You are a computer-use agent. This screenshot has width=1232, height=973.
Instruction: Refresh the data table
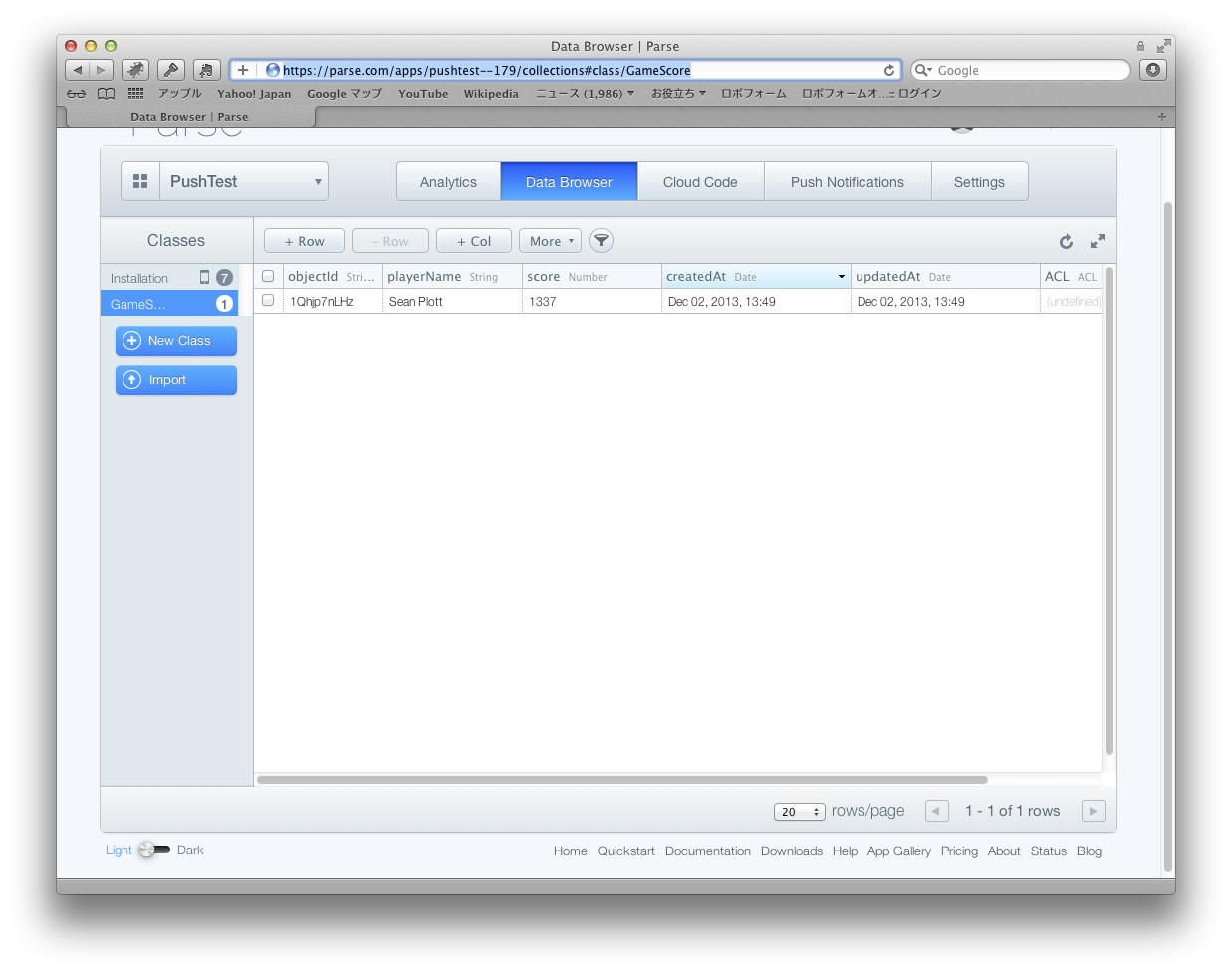click(x=1066, y=241)
